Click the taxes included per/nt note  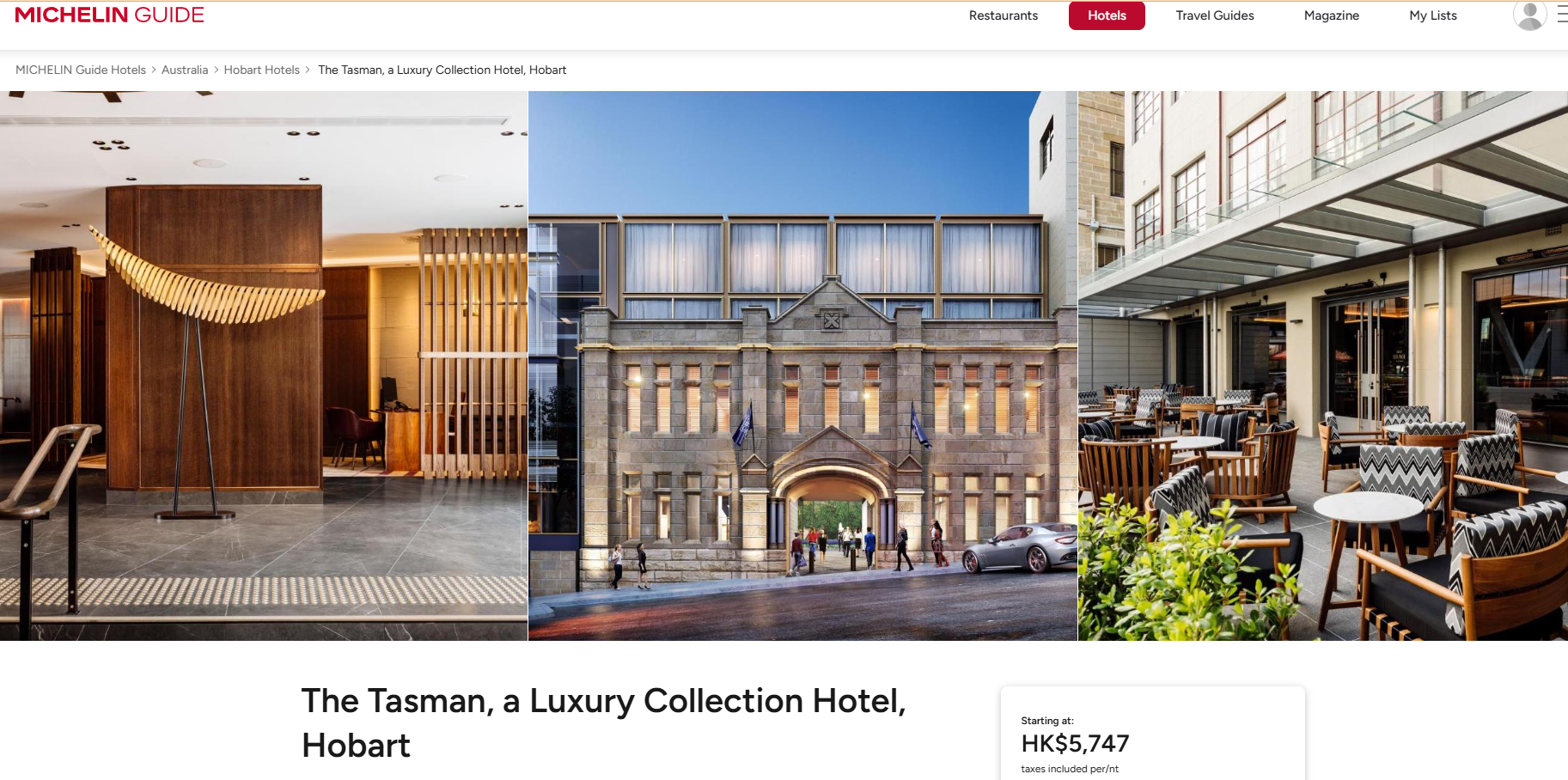pyautogui.click(x=1070, y=769)
